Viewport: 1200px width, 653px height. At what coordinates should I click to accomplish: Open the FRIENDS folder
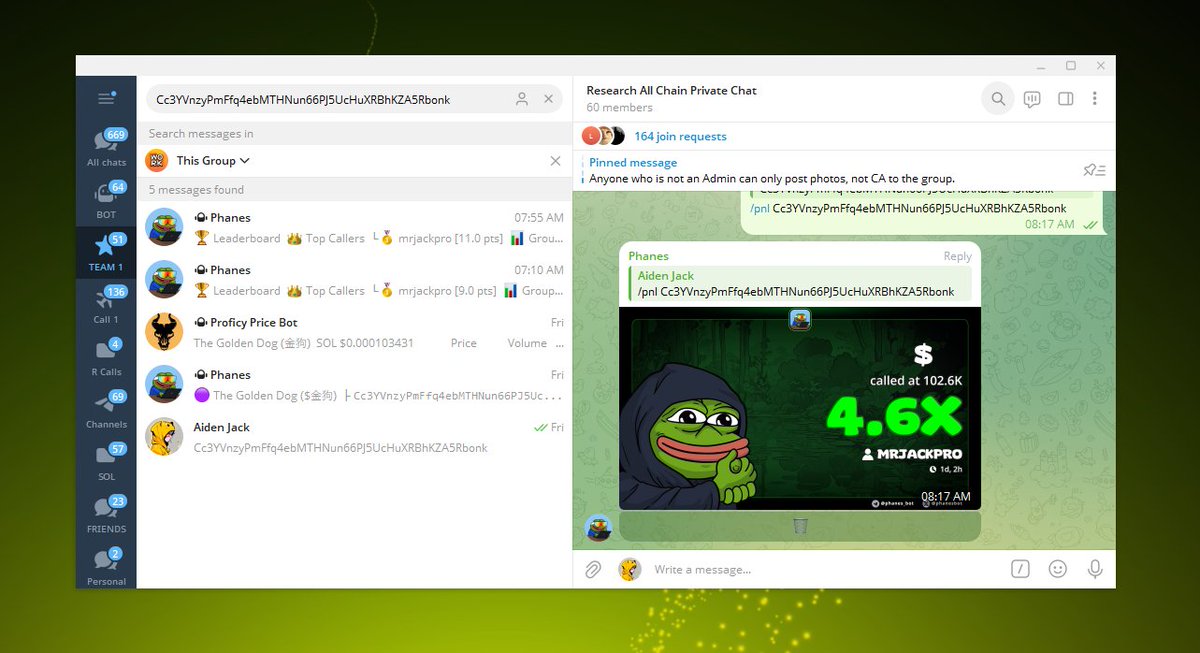click(x=106, y=514)
